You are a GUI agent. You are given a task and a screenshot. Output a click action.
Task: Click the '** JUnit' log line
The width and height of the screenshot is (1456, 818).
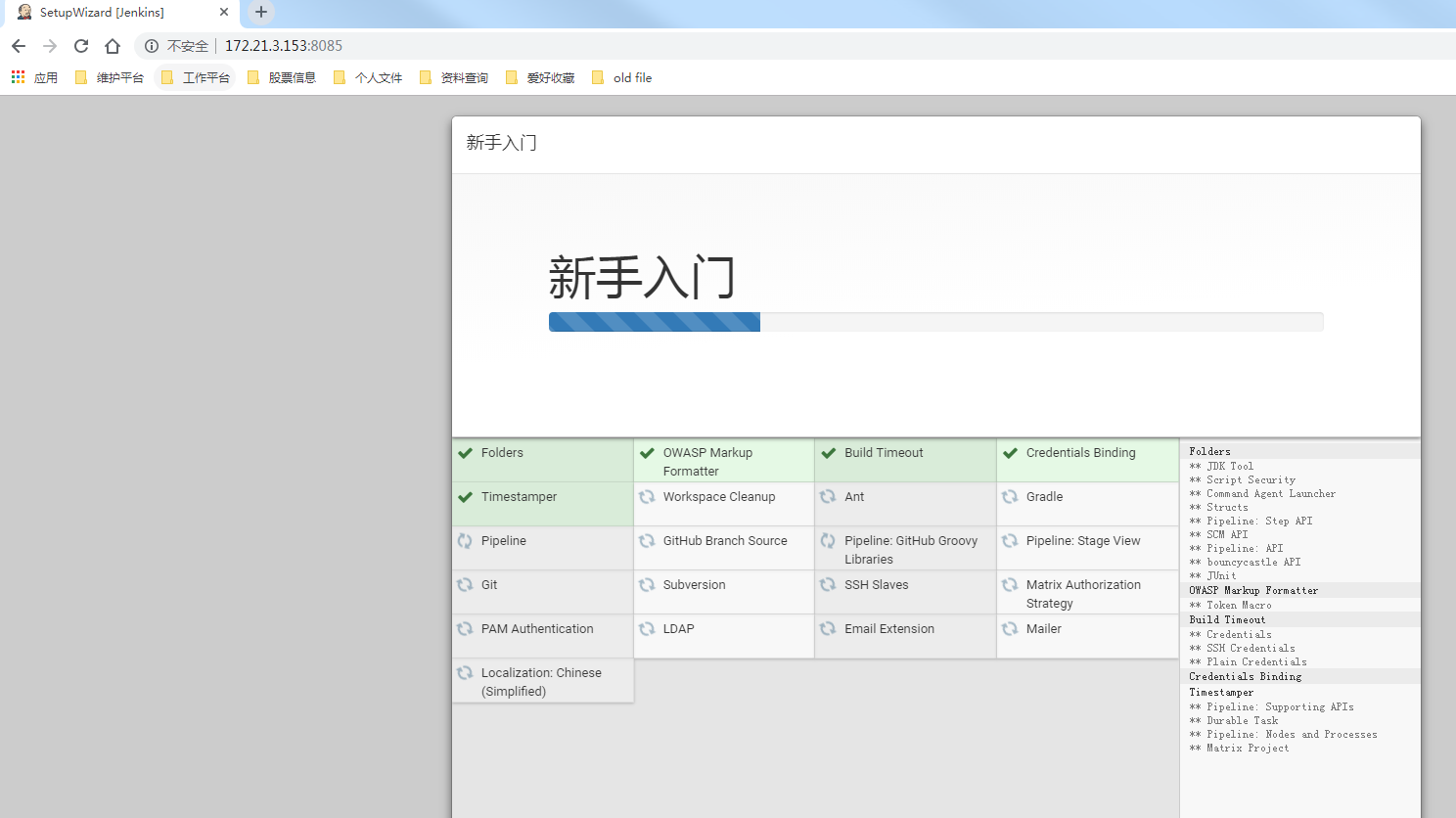click(x=1212, y=575)
